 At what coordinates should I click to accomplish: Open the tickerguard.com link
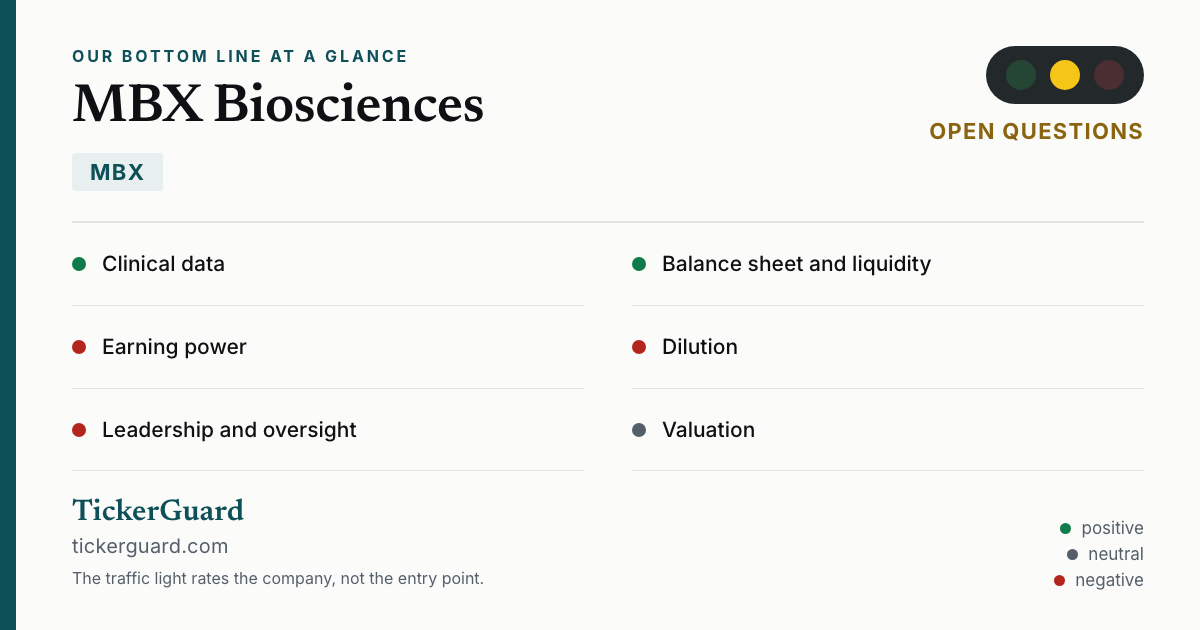pyautogui.click(x=150, y=546)
